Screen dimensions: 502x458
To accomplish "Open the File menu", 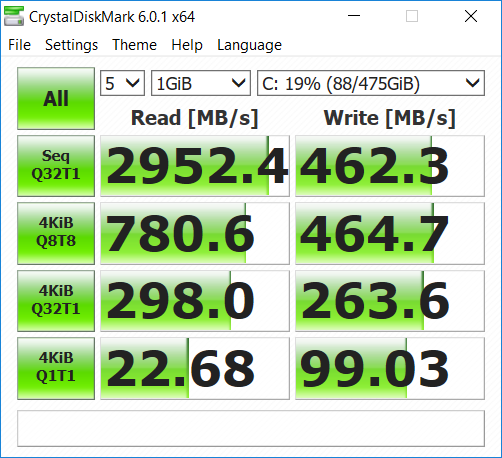I will coord(19,45).
